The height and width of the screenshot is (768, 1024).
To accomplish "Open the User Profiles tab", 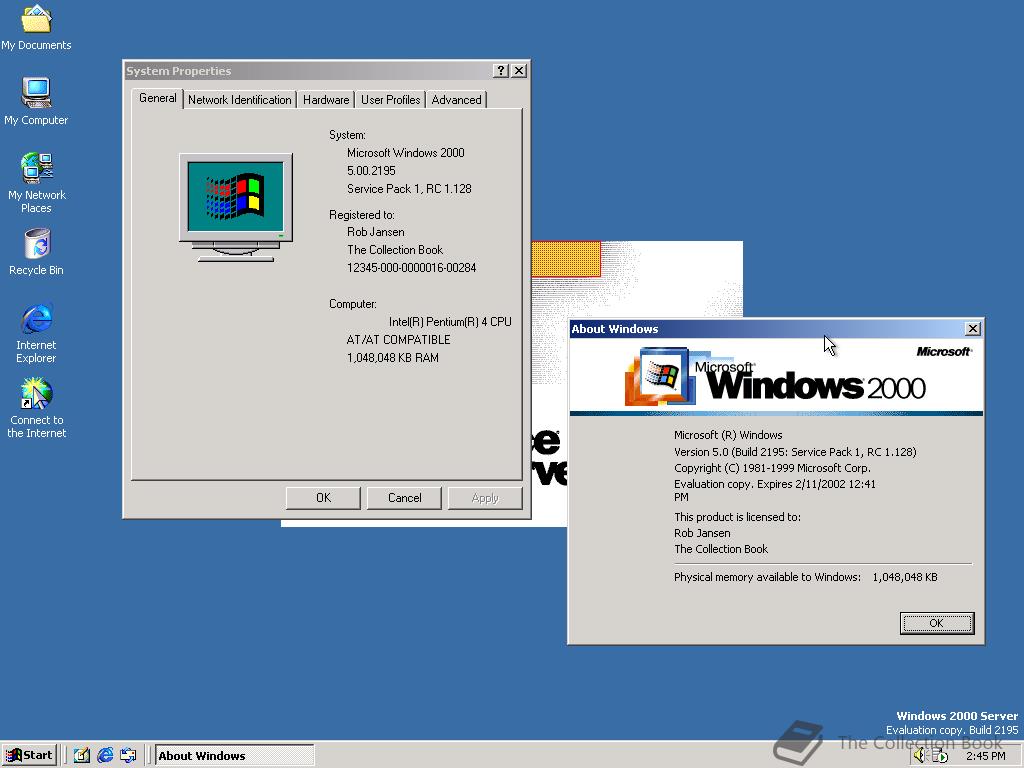I will (x=391, y=100).
